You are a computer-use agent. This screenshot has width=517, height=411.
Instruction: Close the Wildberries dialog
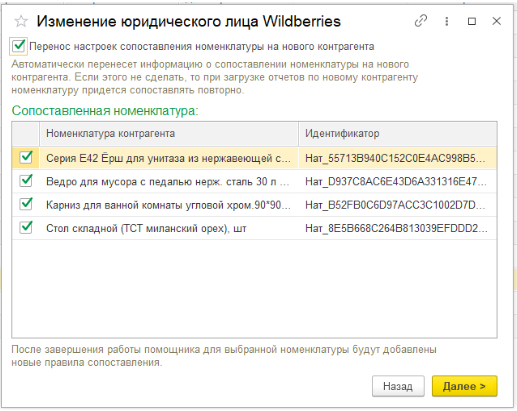[x=497, y=21]
